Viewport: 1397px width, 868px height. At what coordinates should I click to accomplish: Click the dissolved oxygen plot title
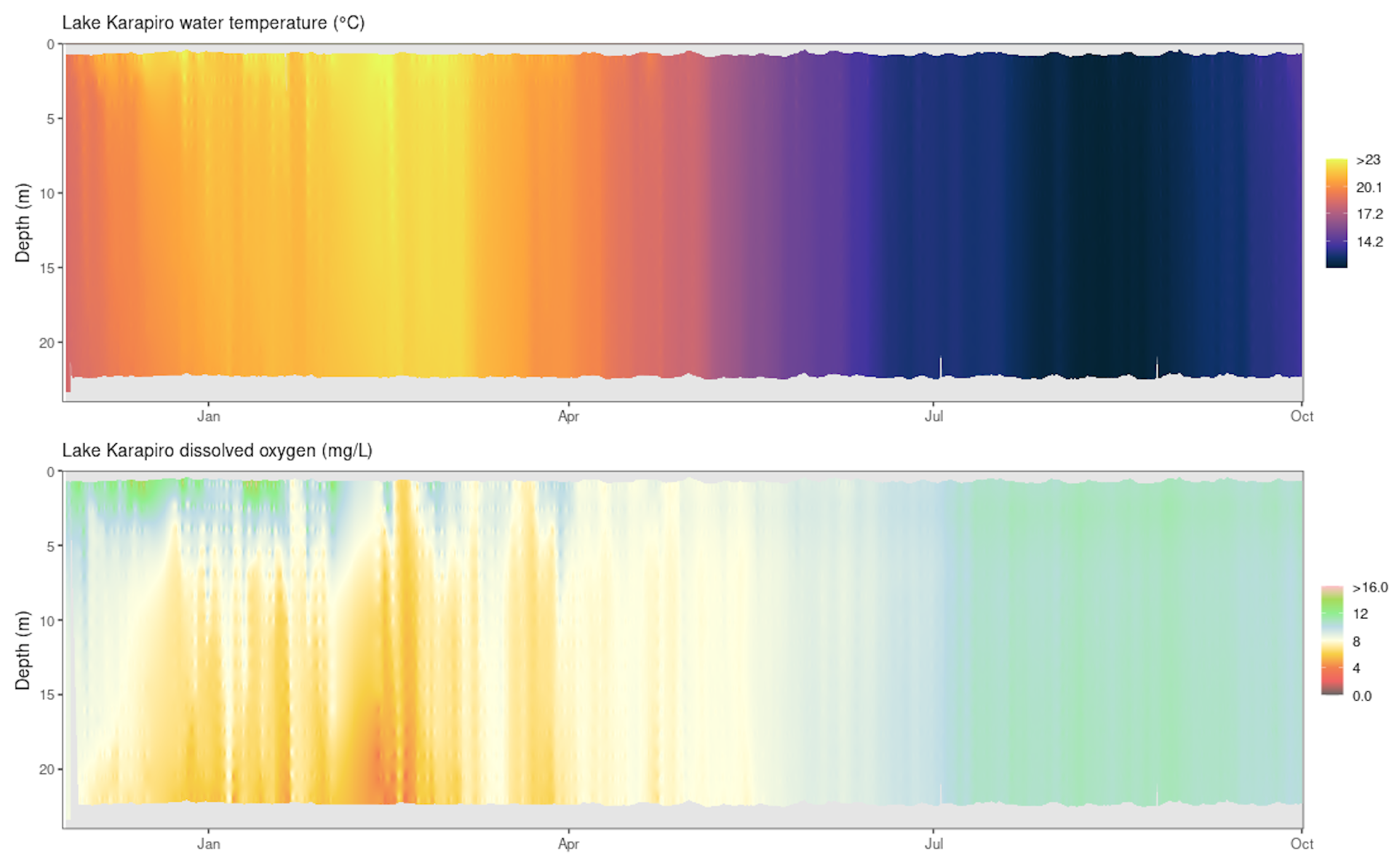tap(217, 450)
